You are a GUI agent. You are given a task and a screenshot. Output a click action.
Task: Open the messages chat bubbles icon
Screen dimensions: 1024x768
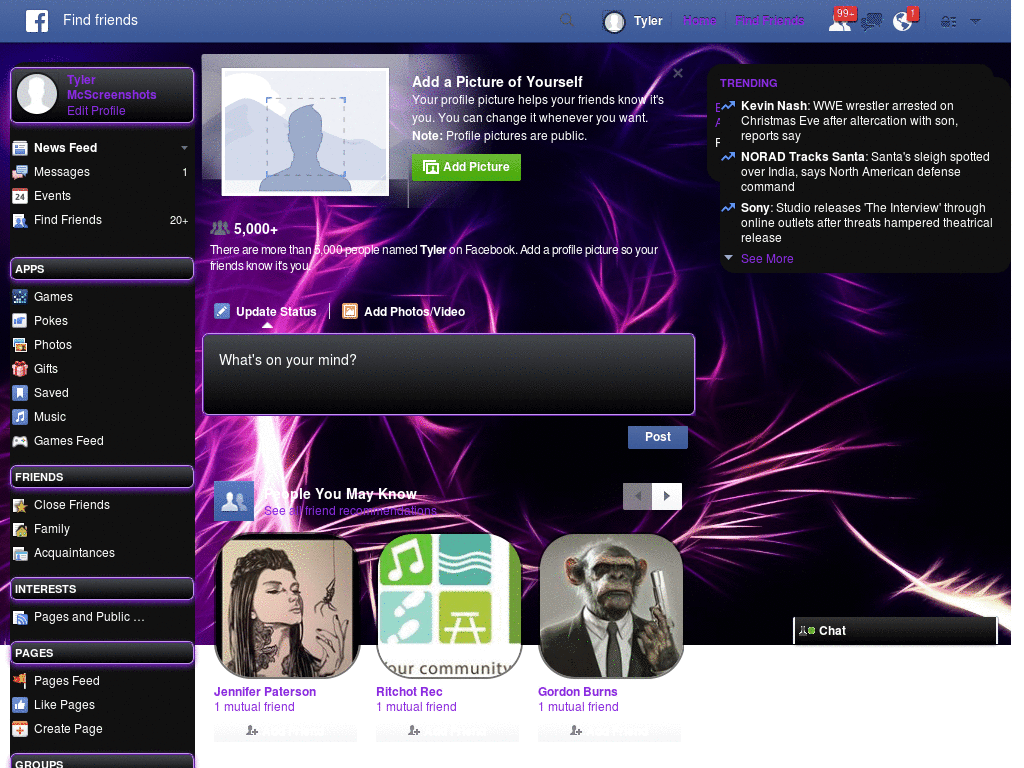pyautogui.click(x=871, y=22)
